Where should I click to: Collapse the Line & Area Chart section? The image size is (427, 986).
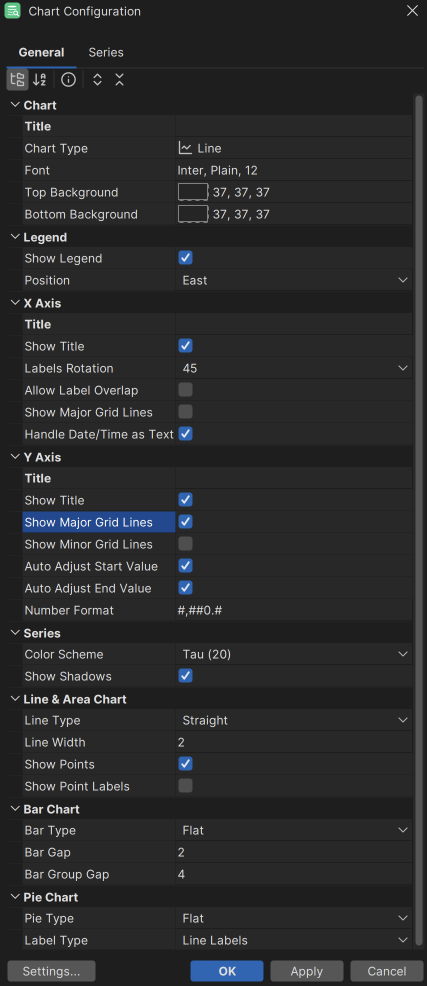point(15,699)
